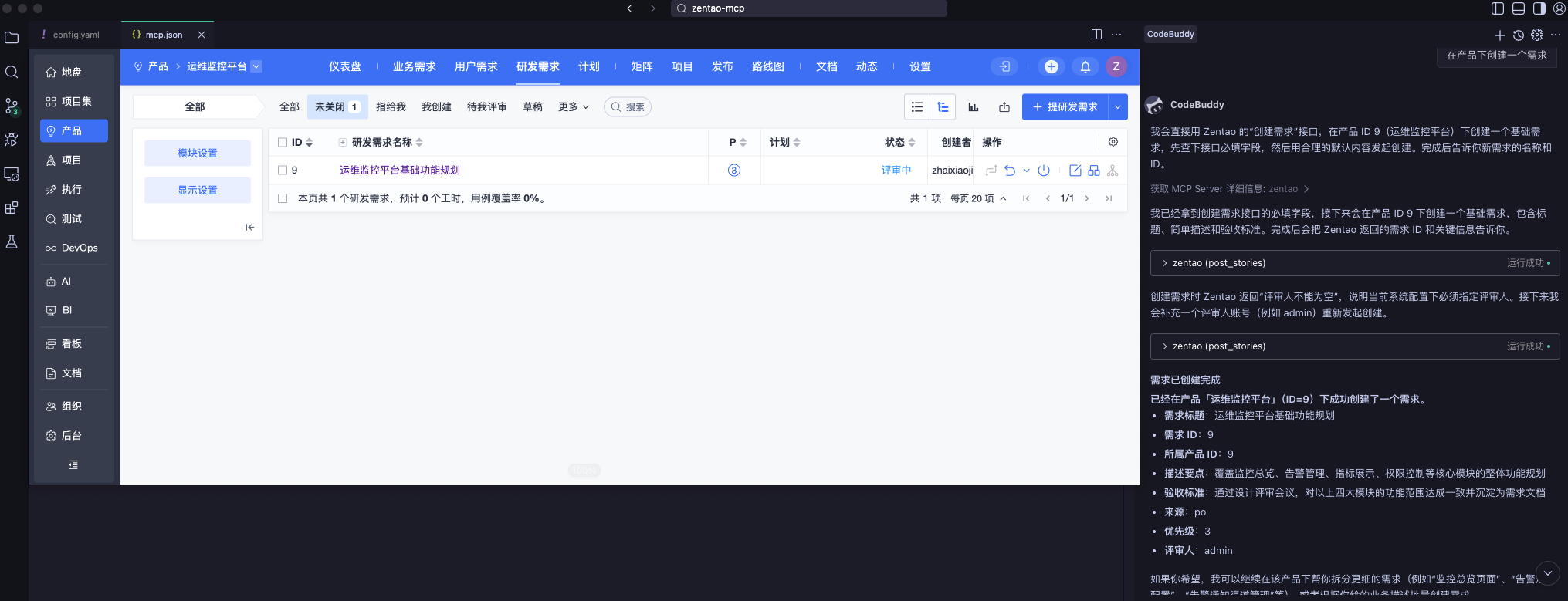The image size is (1568, 601).
Task: Switch to the 用户需求 navigation tab
Action: pos(476,67)
